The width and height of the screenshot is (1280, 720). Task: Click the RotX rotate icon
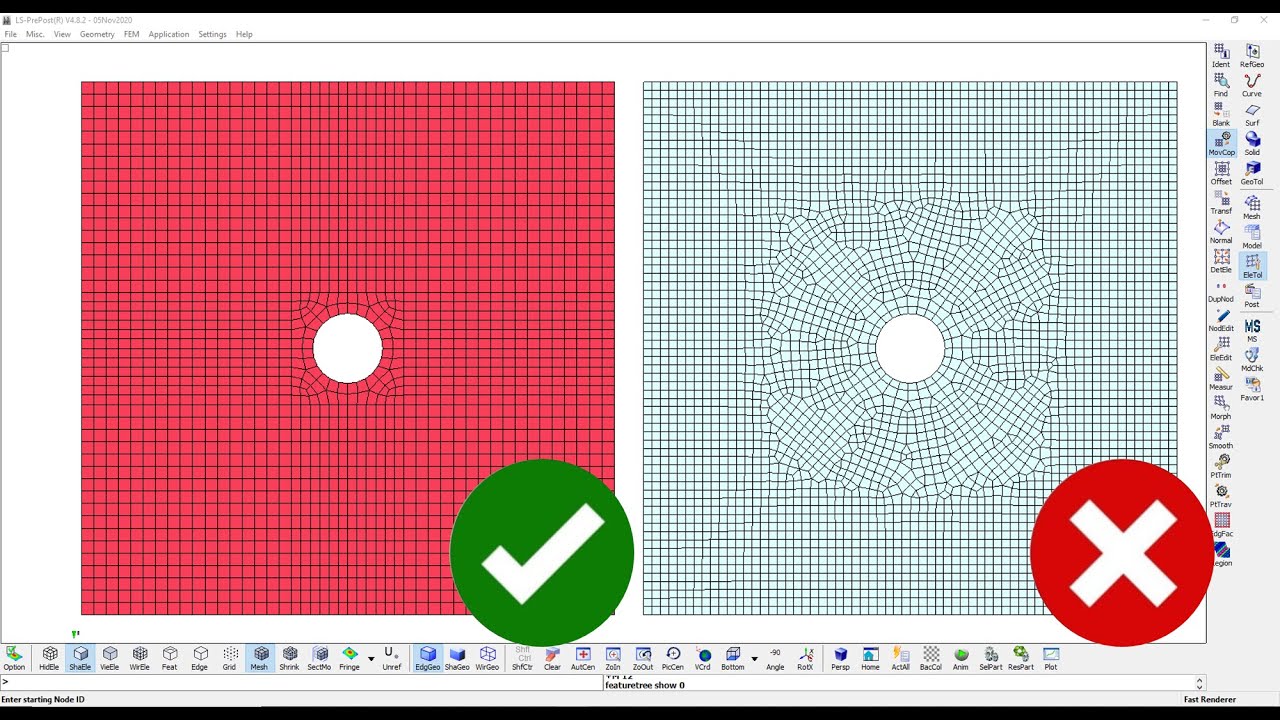point(805,658)
